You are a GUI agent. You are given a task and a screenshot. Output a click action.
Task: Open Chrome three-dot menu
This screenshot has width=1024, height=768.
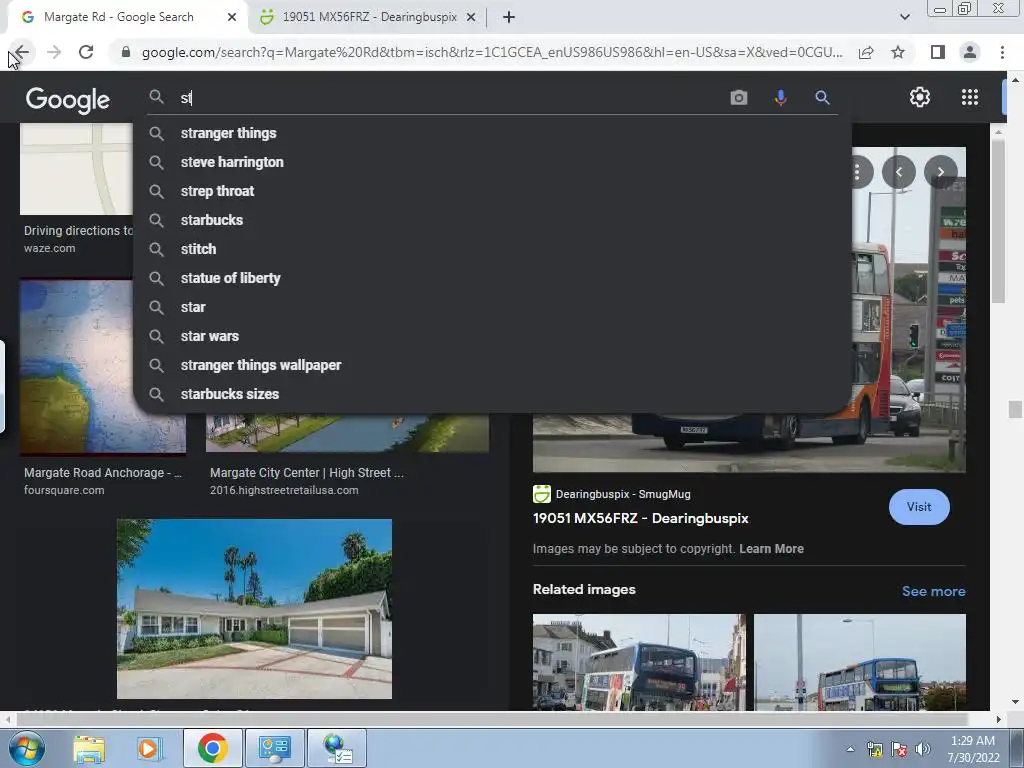click(x=1002, y=52)
